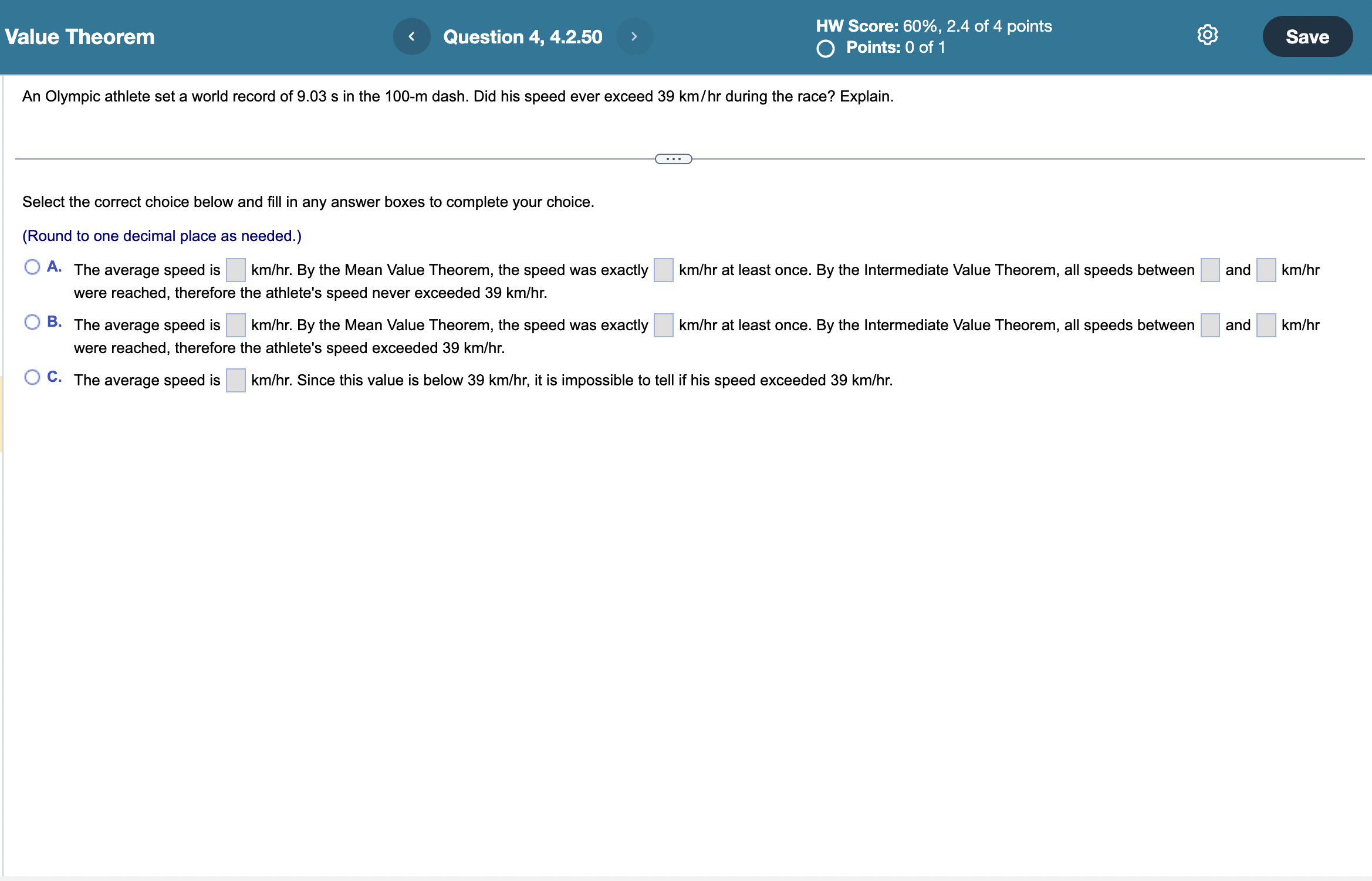Click first speeds-between box in choice A
Viewport: 1372px width, 881px height.
(1209, 270)
